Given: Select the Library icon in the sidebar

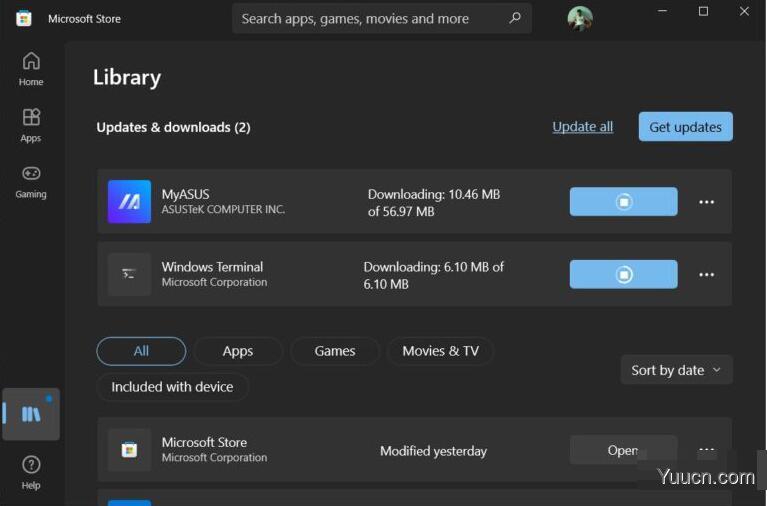Looking at the screenshot, I should [31, 414].
